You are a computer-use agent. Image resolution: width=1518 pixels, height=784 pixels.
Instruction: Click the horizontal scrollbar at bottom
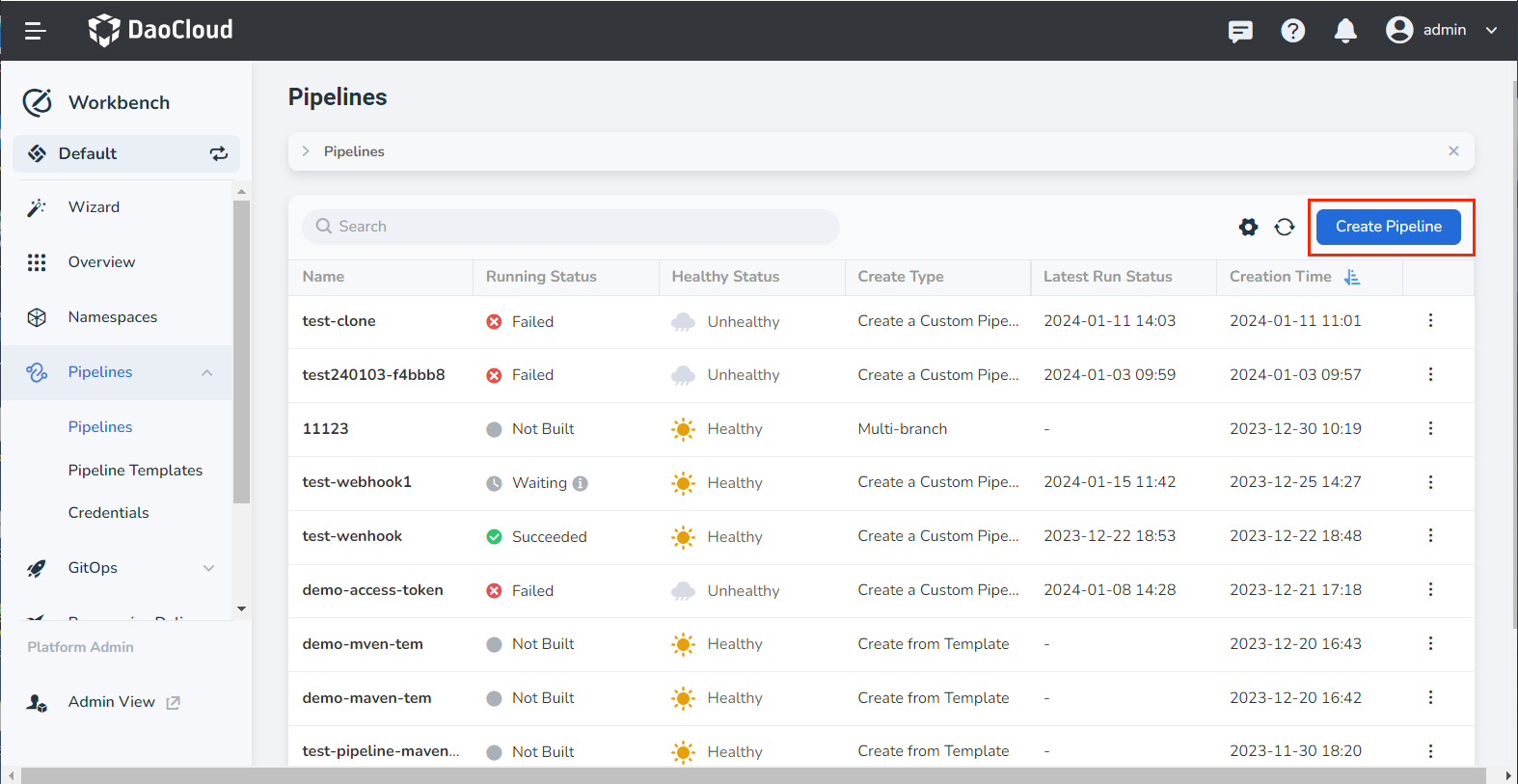click(x=752, y=775)
